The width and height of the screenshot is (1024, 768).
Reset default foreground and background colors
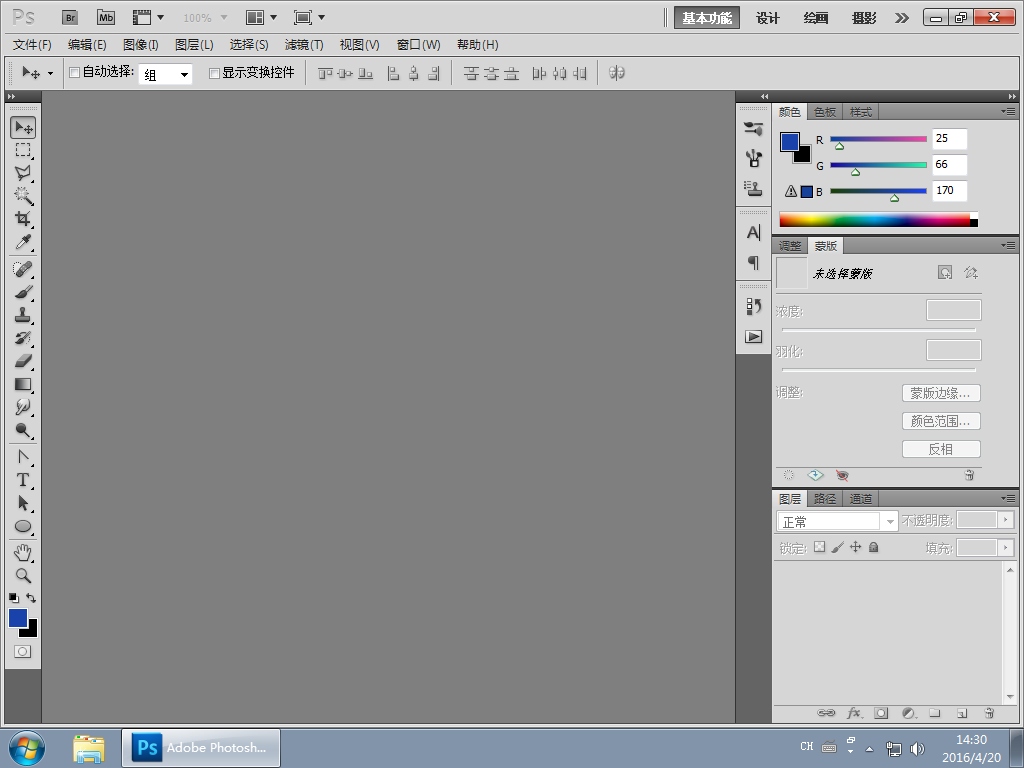point(14,598)
